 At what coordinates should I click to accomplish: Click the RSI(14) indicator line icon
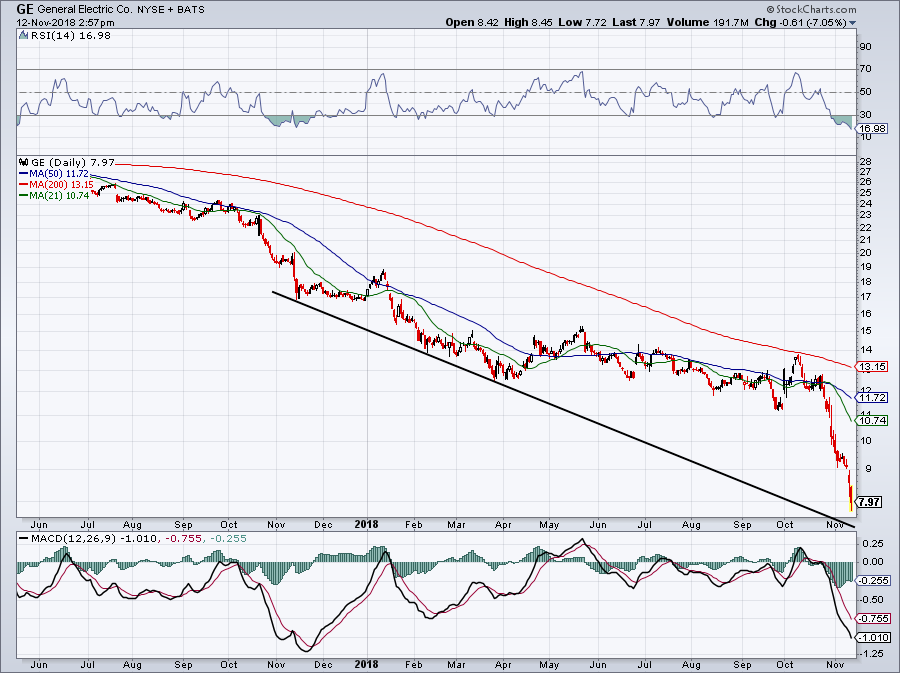point(22,35)
